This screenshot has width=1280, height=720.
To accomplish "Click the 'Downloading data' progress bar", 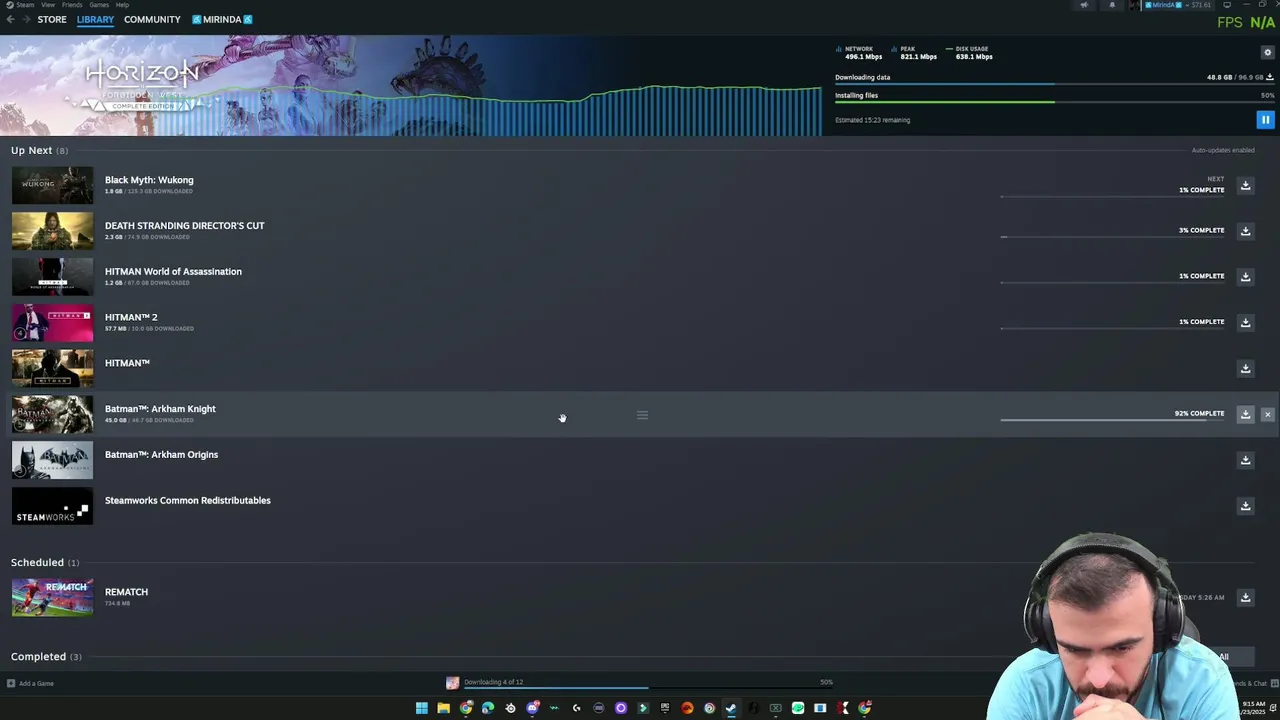I will tap(1054, 85).
